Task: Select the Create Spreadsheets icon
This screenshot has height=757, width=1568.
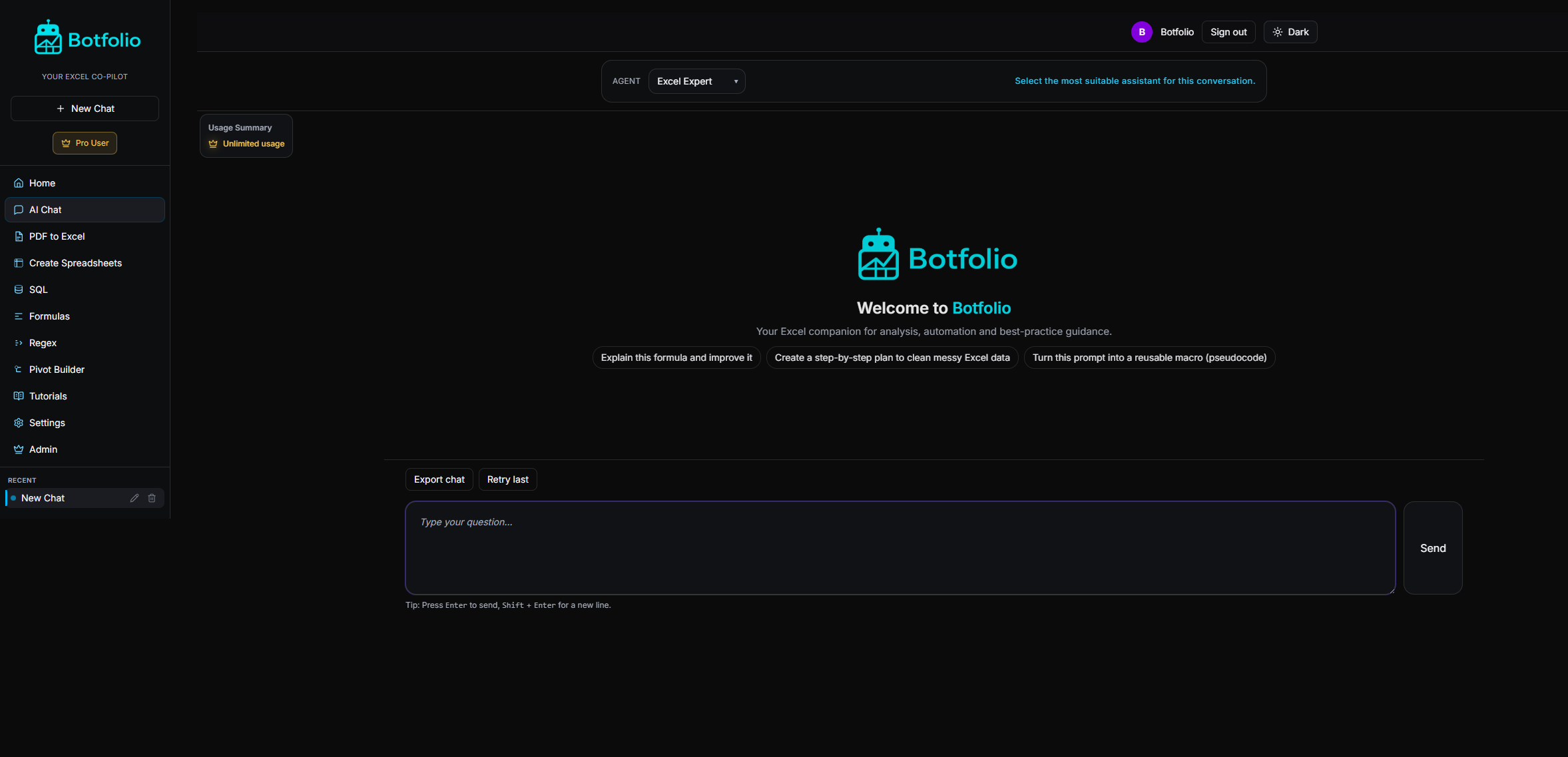Action: point(18,262)
